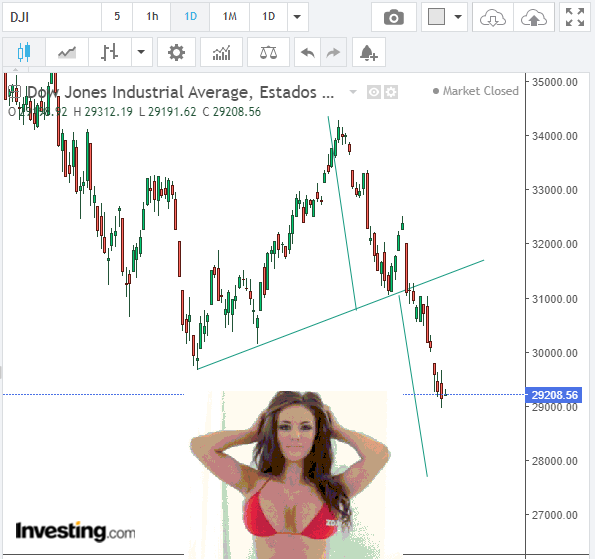
Task: Click the compare symbols scales icon
Action: [x=268, y=52]
